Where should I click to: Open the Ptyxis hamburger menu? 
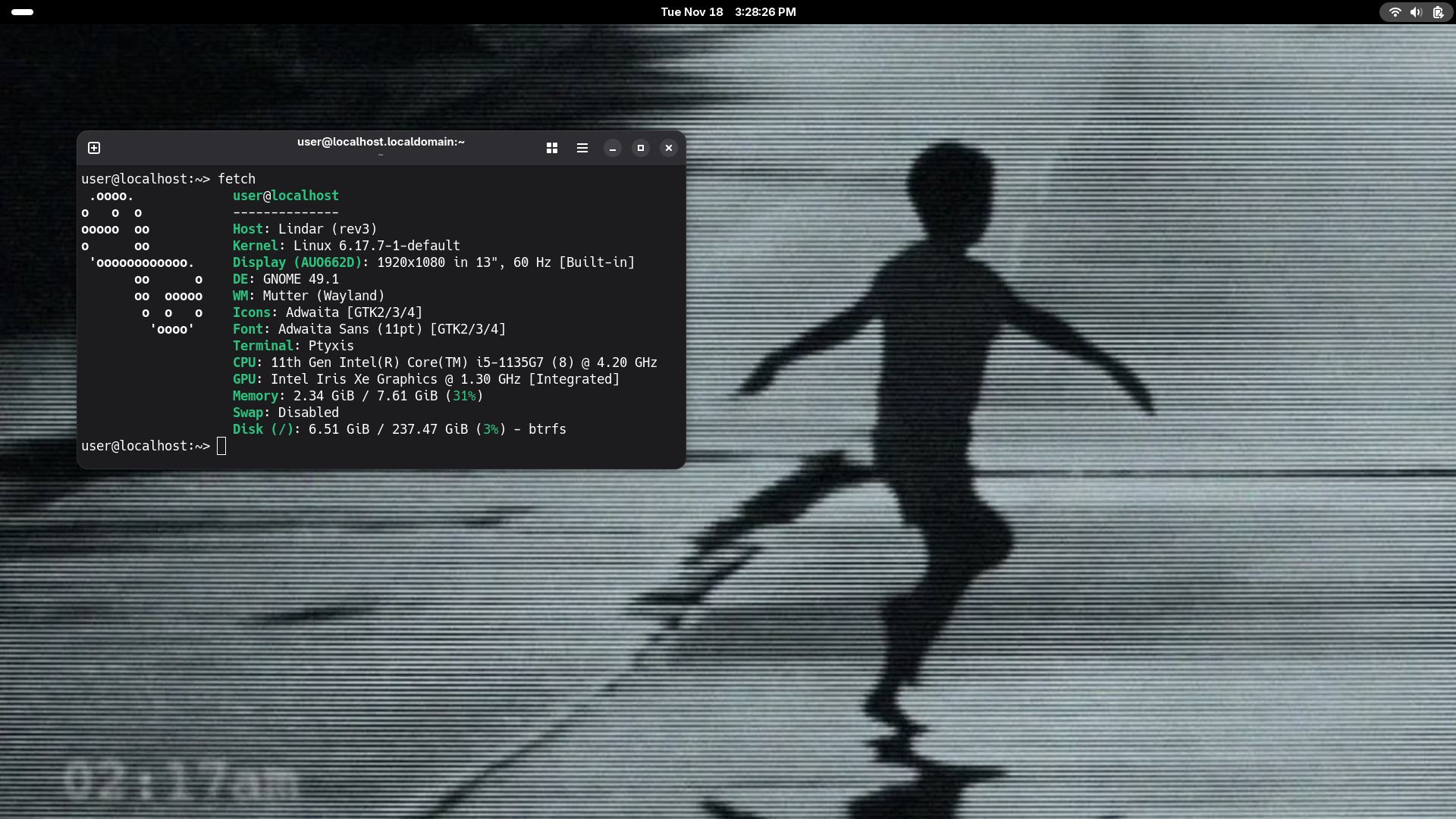(x=582, y=148)
